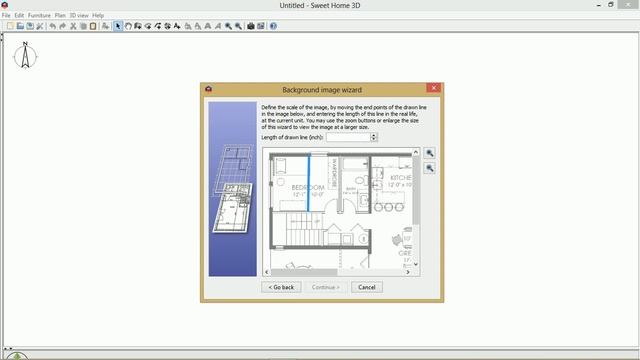This screenshot has height=360, width=640.
Task: Click the Paste clipboard icon
Action: click(x=93, y=26)
